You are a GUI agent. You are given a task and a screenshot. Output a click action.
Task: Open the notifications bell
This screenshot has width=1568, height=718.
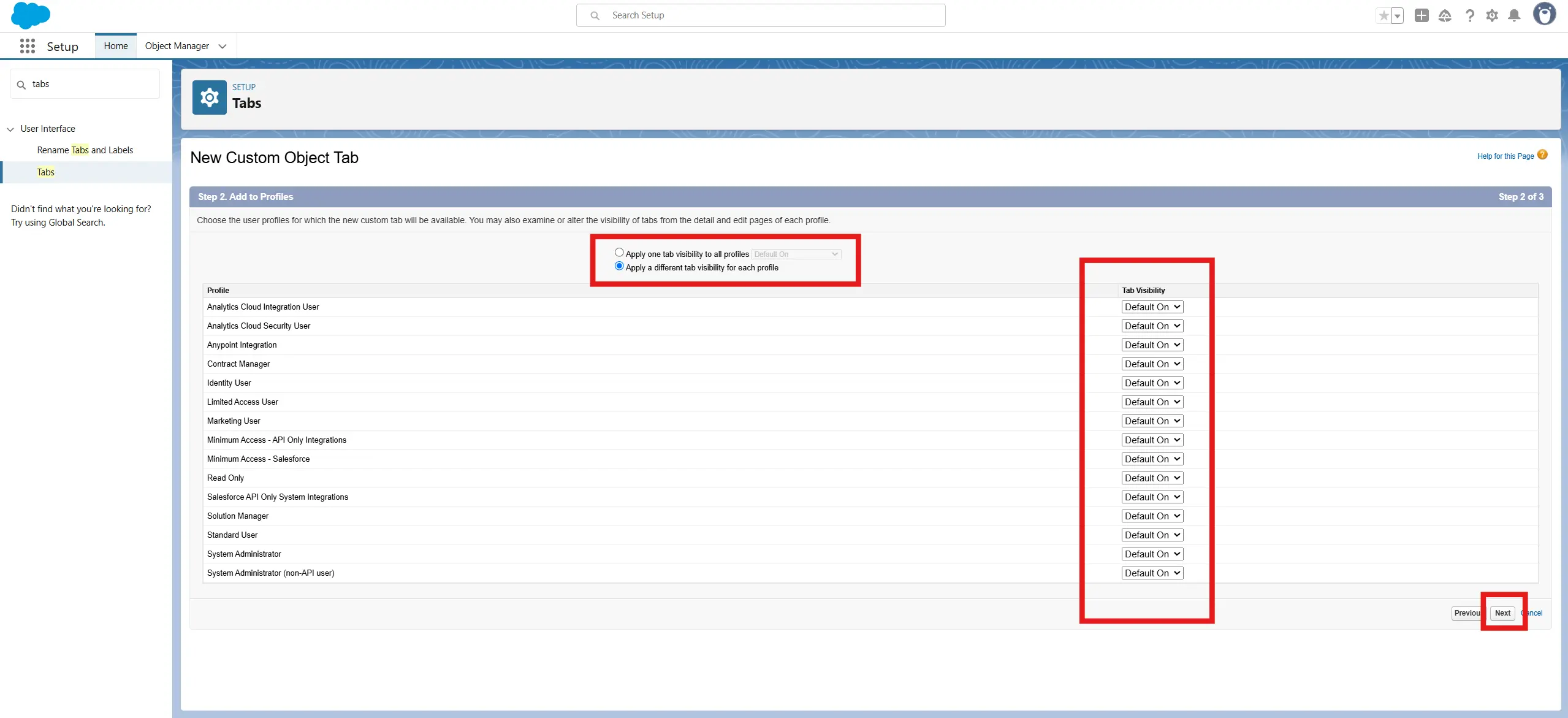1514,16
